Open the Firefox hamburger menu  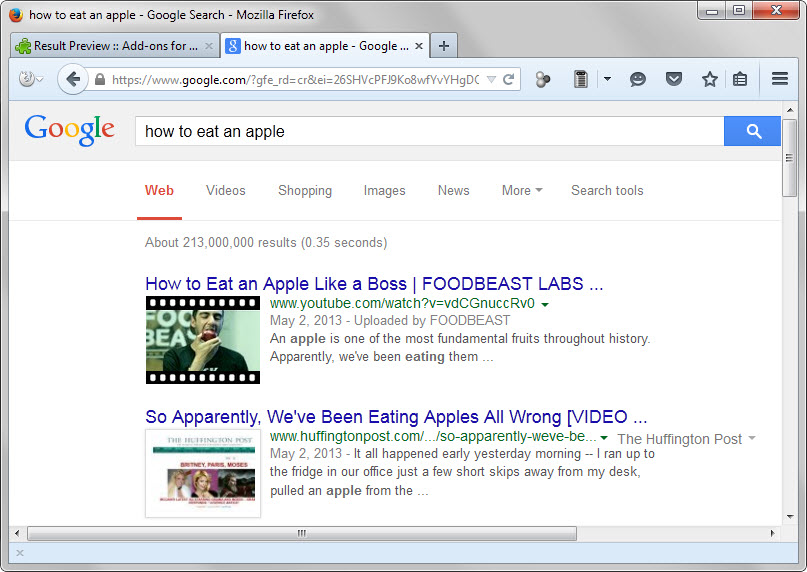pos(780,79)
